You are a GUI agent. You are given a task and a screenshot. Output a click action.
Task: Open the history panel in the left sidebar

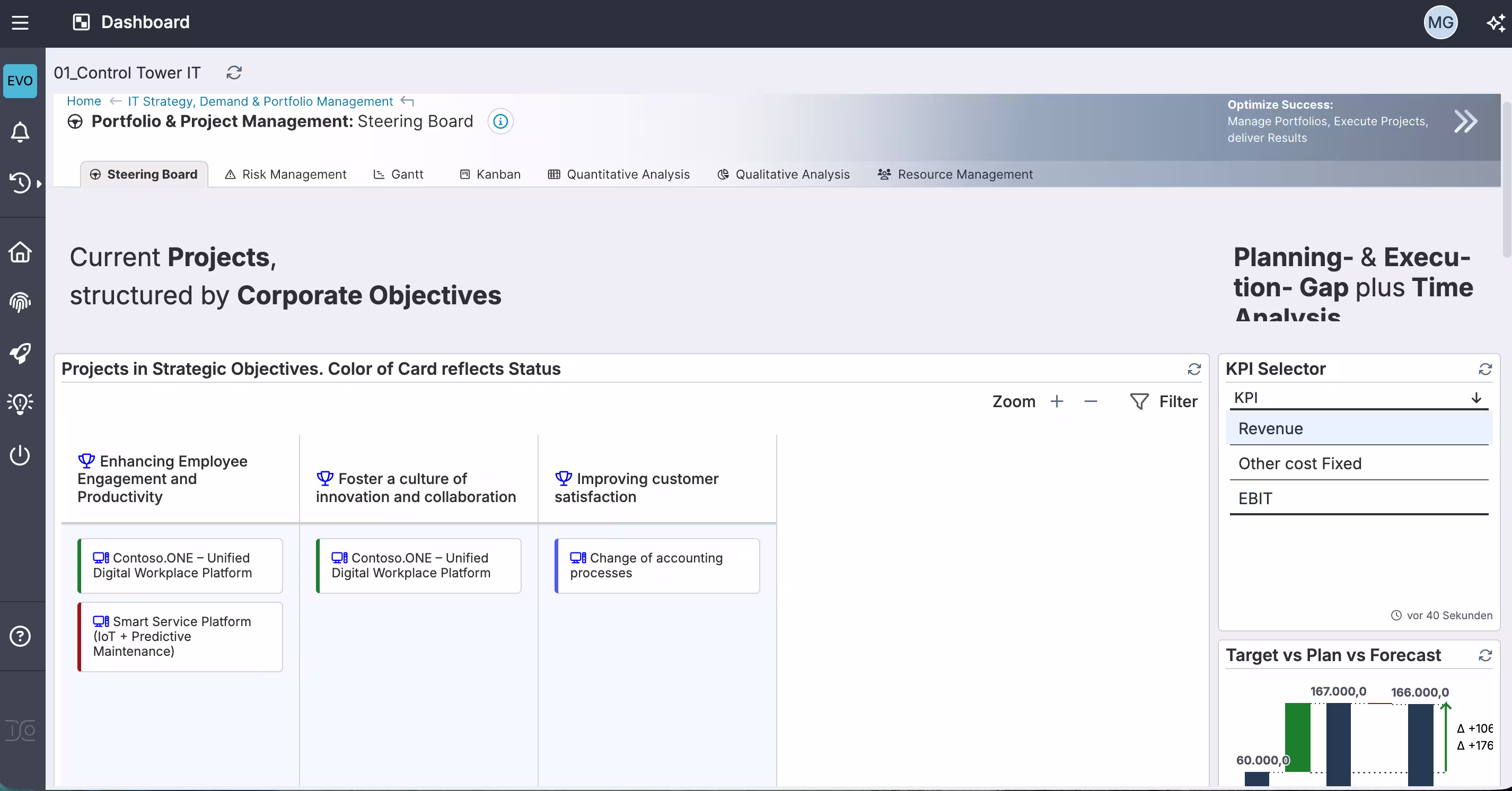(20, 182)
